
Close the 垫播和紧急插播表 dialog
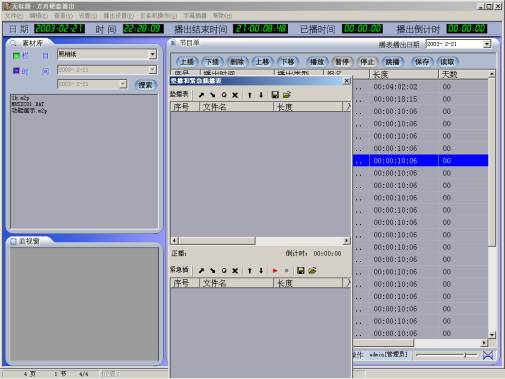pyautogui.click(x=347, y=81)
